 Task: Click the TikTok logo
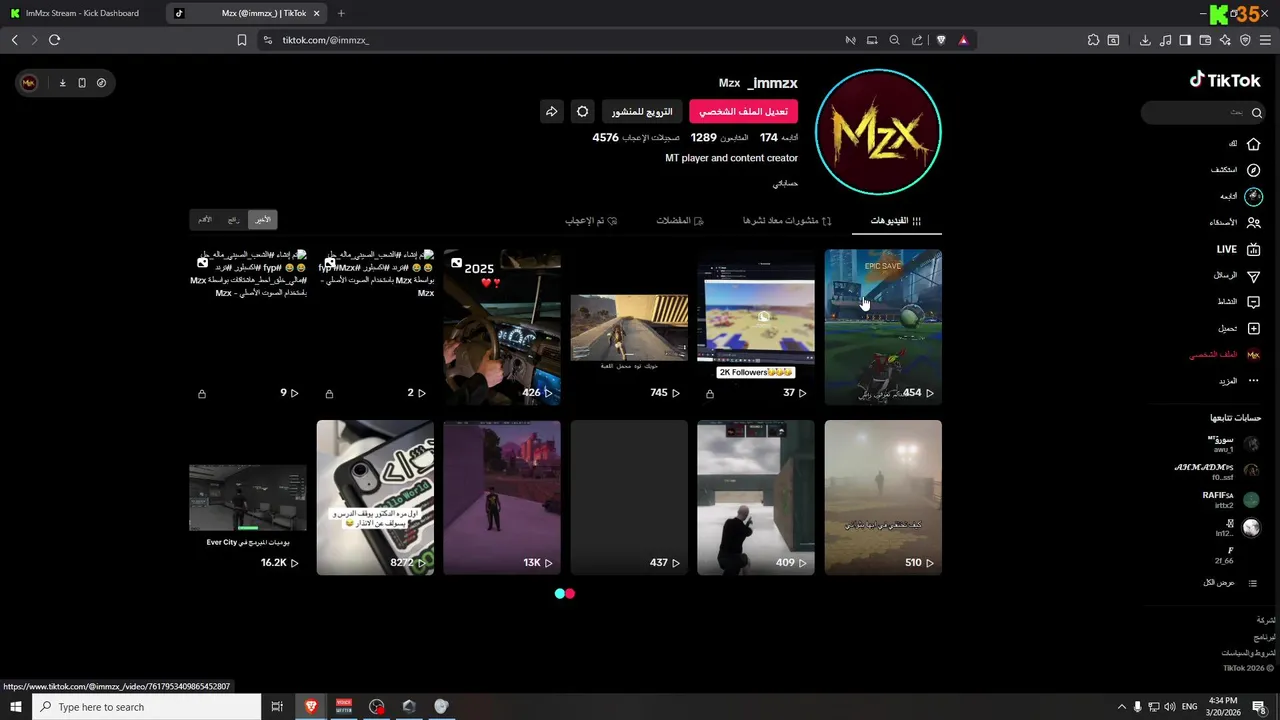coord(1225,80)
